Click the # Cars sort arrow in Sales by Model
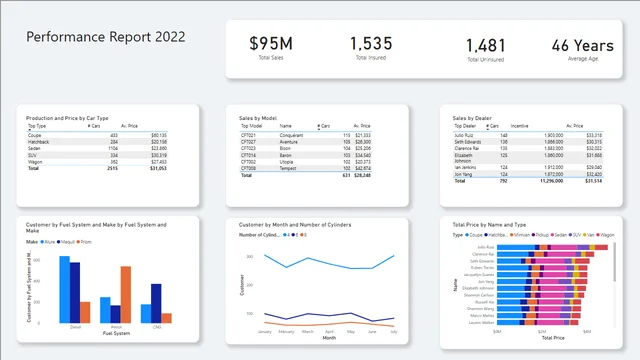This screenshot has width=640, height=360. pyautogui.click(x=319, y=129)
